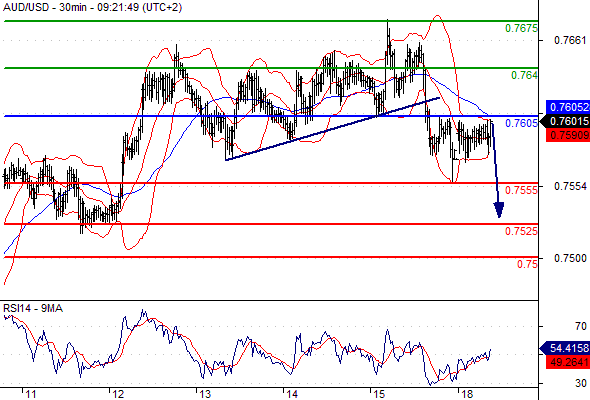Click date 15 on the time axis
The image size is (590, 400).
[379, 394]
